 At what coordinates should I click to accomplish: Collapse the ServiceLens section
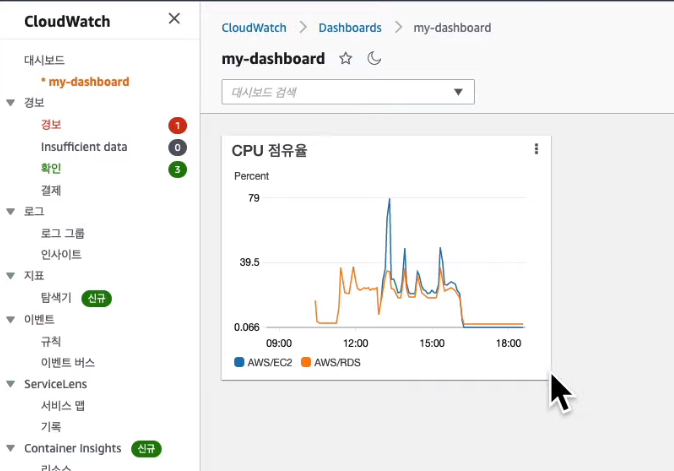click(x=11, y=384)
